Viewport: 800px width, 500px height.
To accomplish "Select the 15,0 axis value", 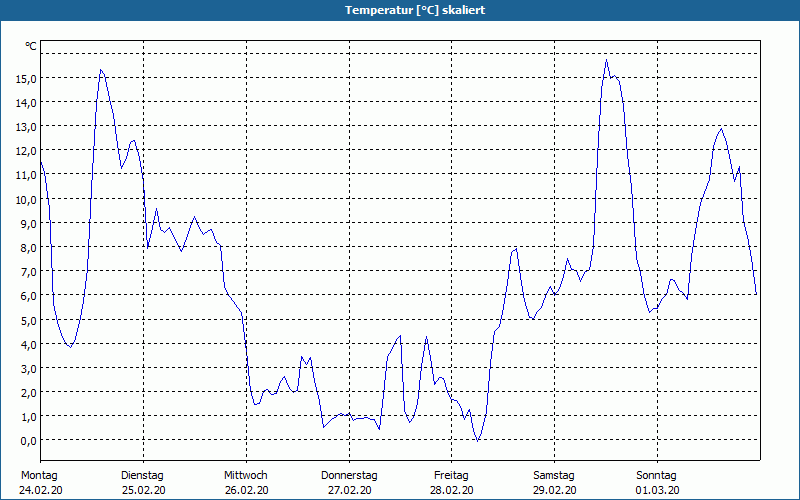I will click(x=26, y=79).
